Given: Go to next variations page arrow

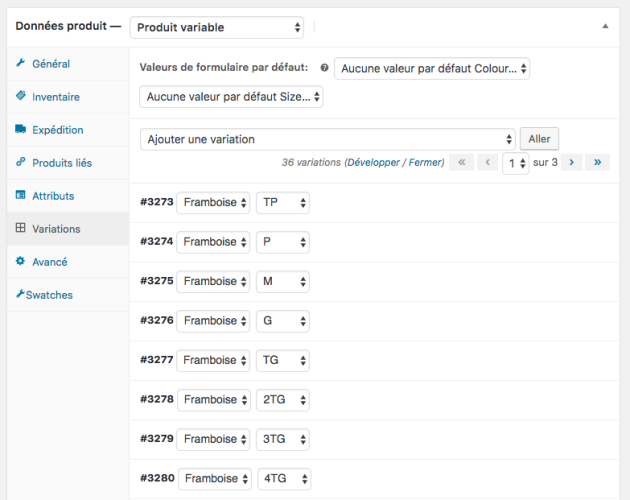Looking at the screenshot, I should (571, 162).
